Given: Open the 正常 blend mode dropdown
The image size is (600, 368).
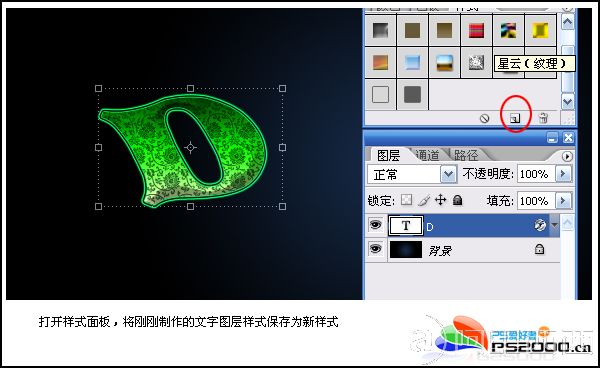Looking at the screenshot, I should (448, 175).
